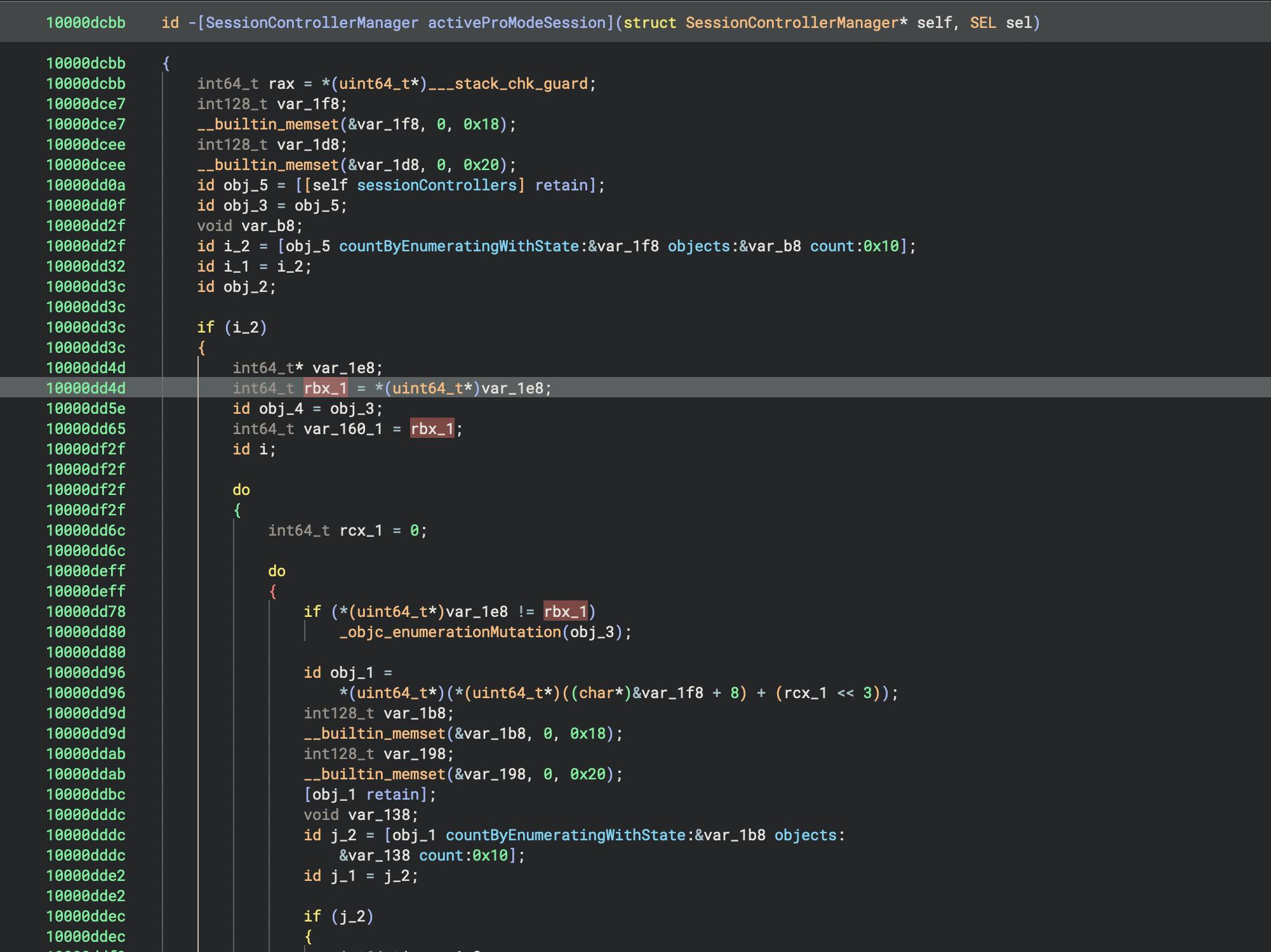Click address 10000dd78 in the gutter

pos(86,612)
